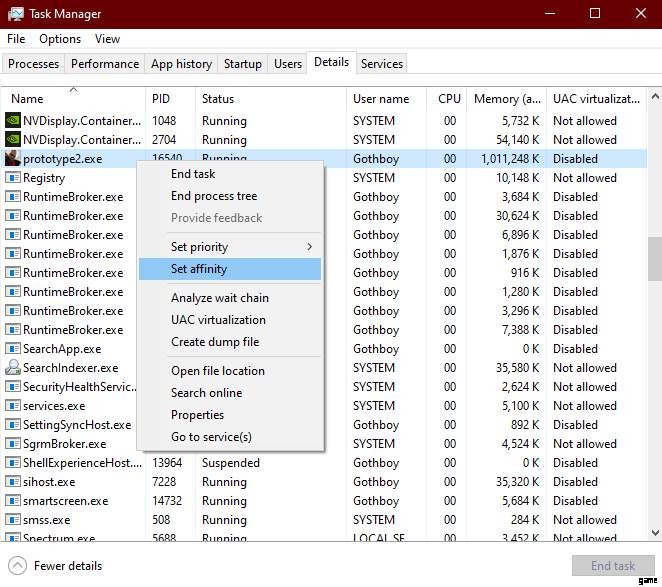This screenshot has width=662, height=587.
Task: Toggle UAC virtualization from the context menu
Action: pos(230,320)
